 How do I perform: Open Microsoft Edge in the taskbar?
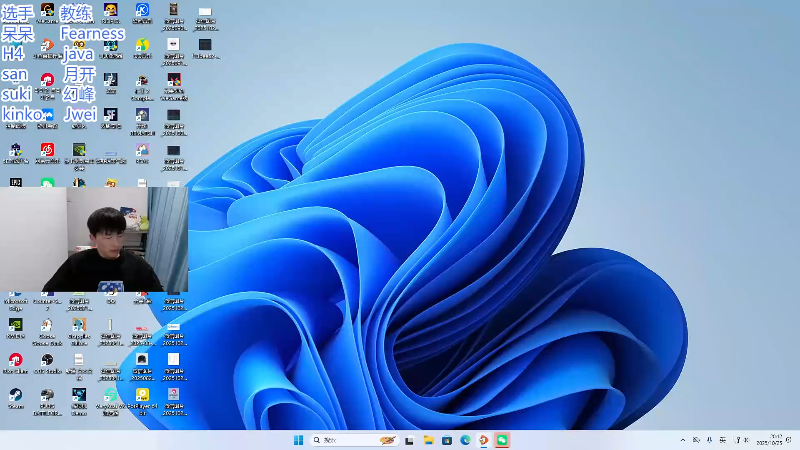pyautogui.click(x=465, y=440)
